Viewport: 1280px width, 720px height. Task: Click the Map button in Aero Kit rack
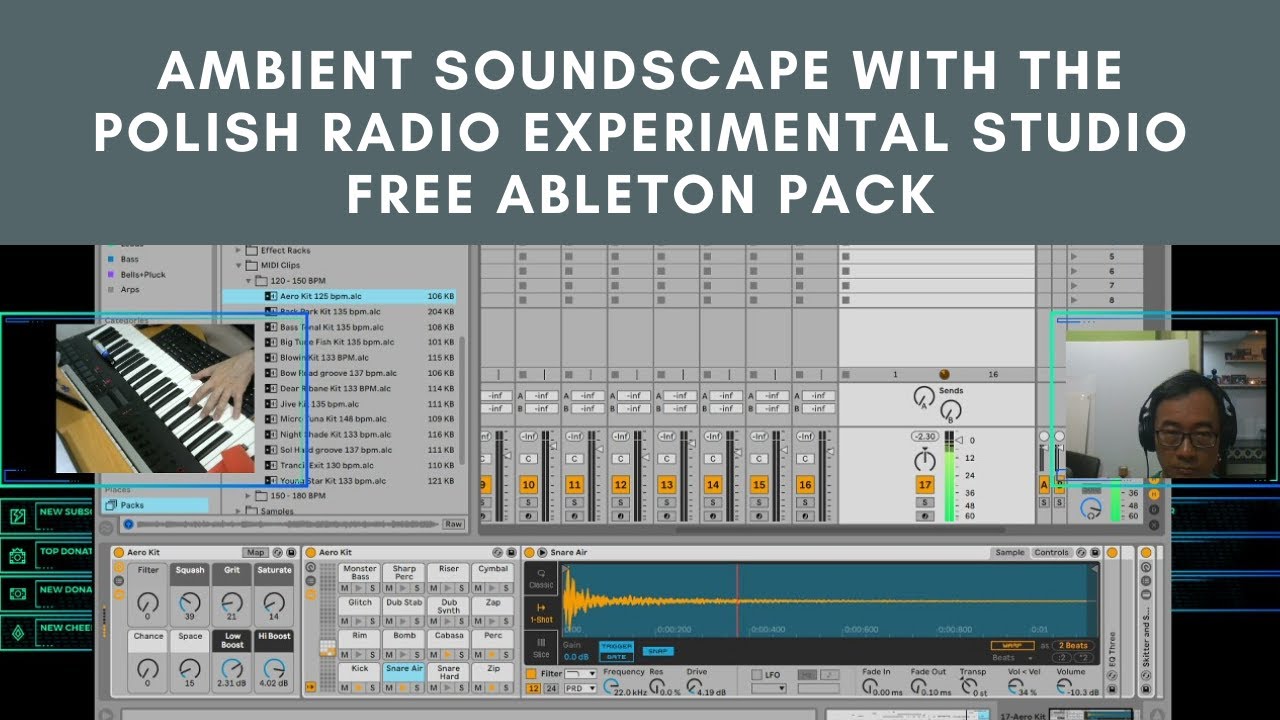[x=256, y=552]
